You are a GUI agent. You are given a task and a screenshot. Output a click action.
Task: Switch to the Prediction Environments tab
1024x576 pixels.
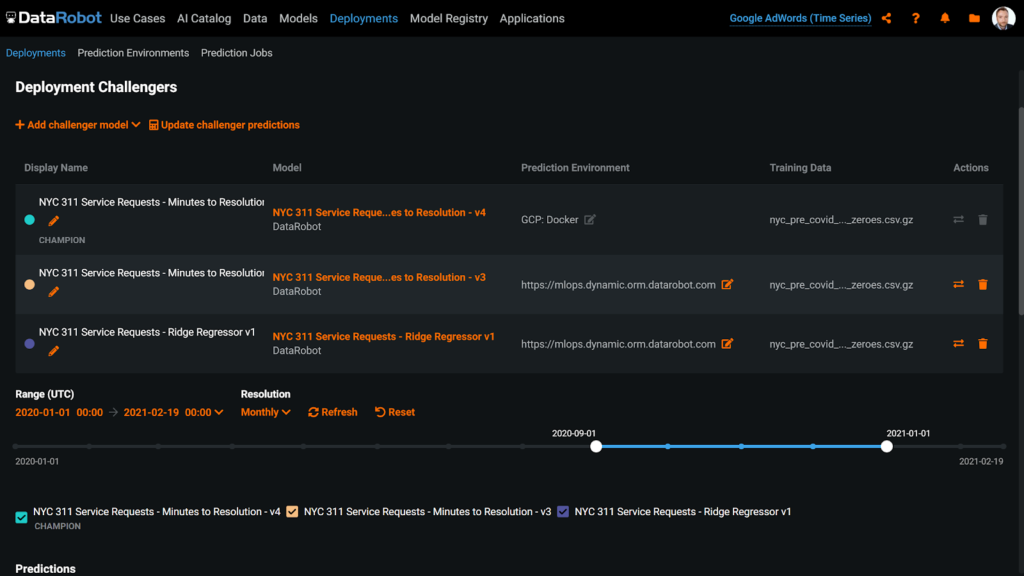pyautogui.click(x=133, y=53)
